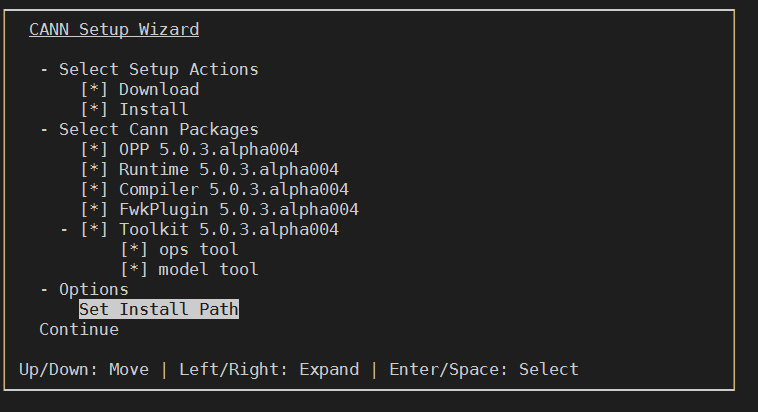Viewport: 758px width, 412px height.
Task: Uncheck the Runtime 5.0.3.alpha004 package
Action: point(94,170)
